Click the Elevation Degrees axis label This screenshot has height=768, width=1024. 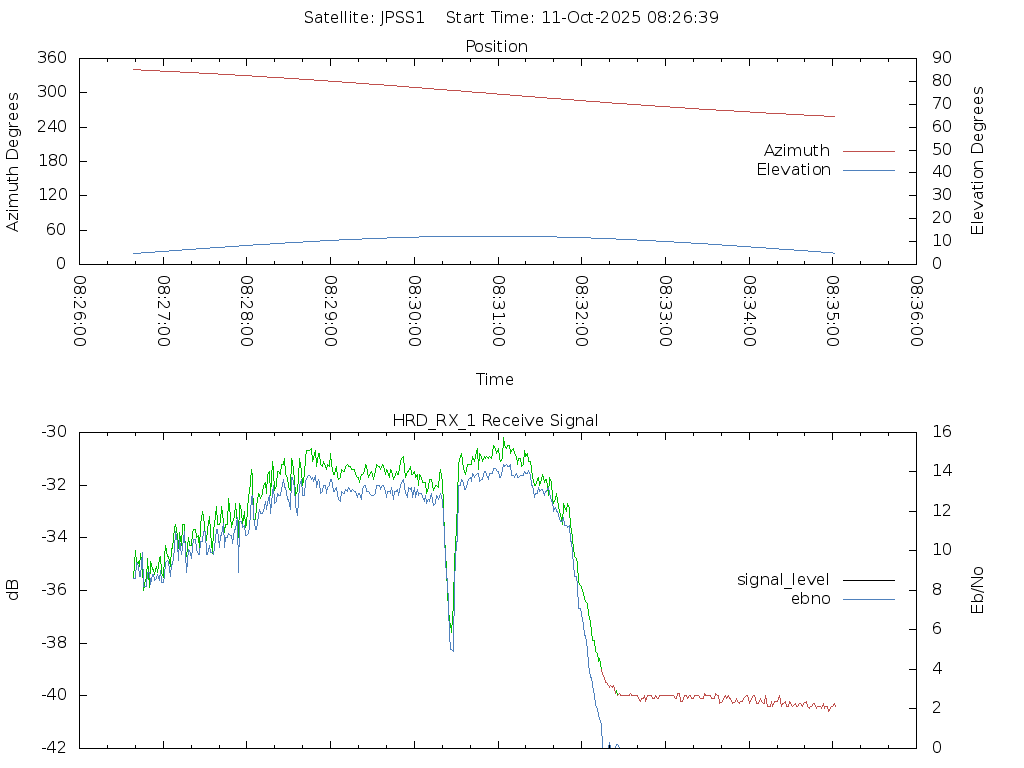[978, 160]
